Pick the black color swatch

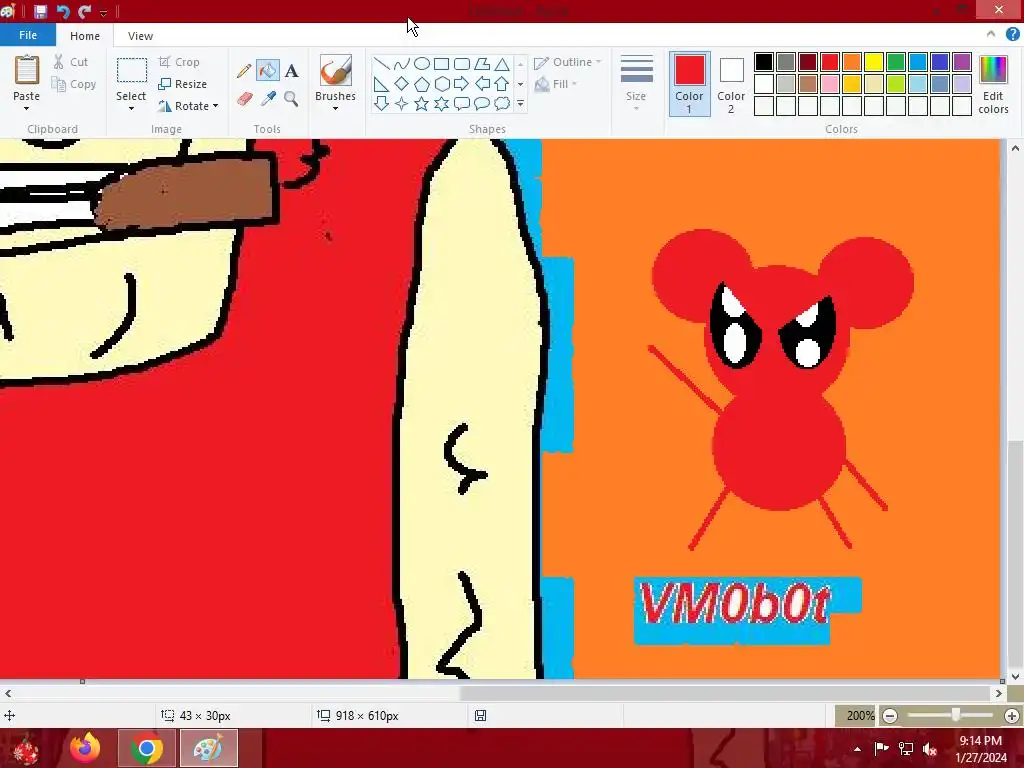pyautogui.click(x=764, y=62)
